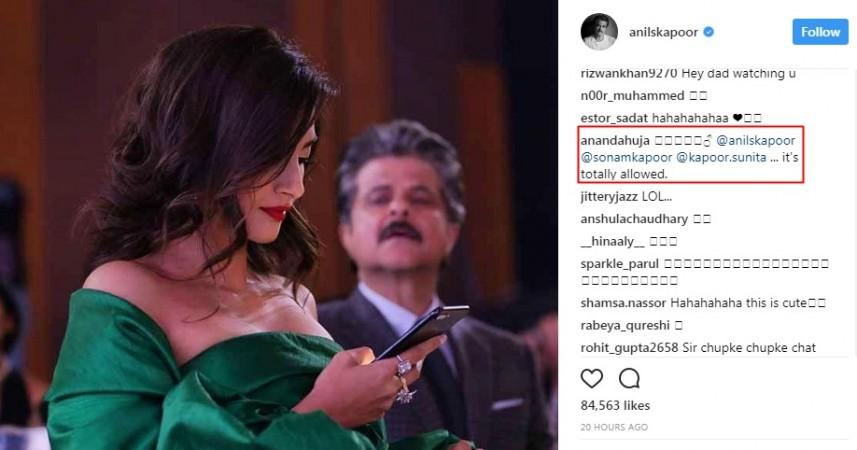Click verified badge beside anilskapoor

coord(708,32)
